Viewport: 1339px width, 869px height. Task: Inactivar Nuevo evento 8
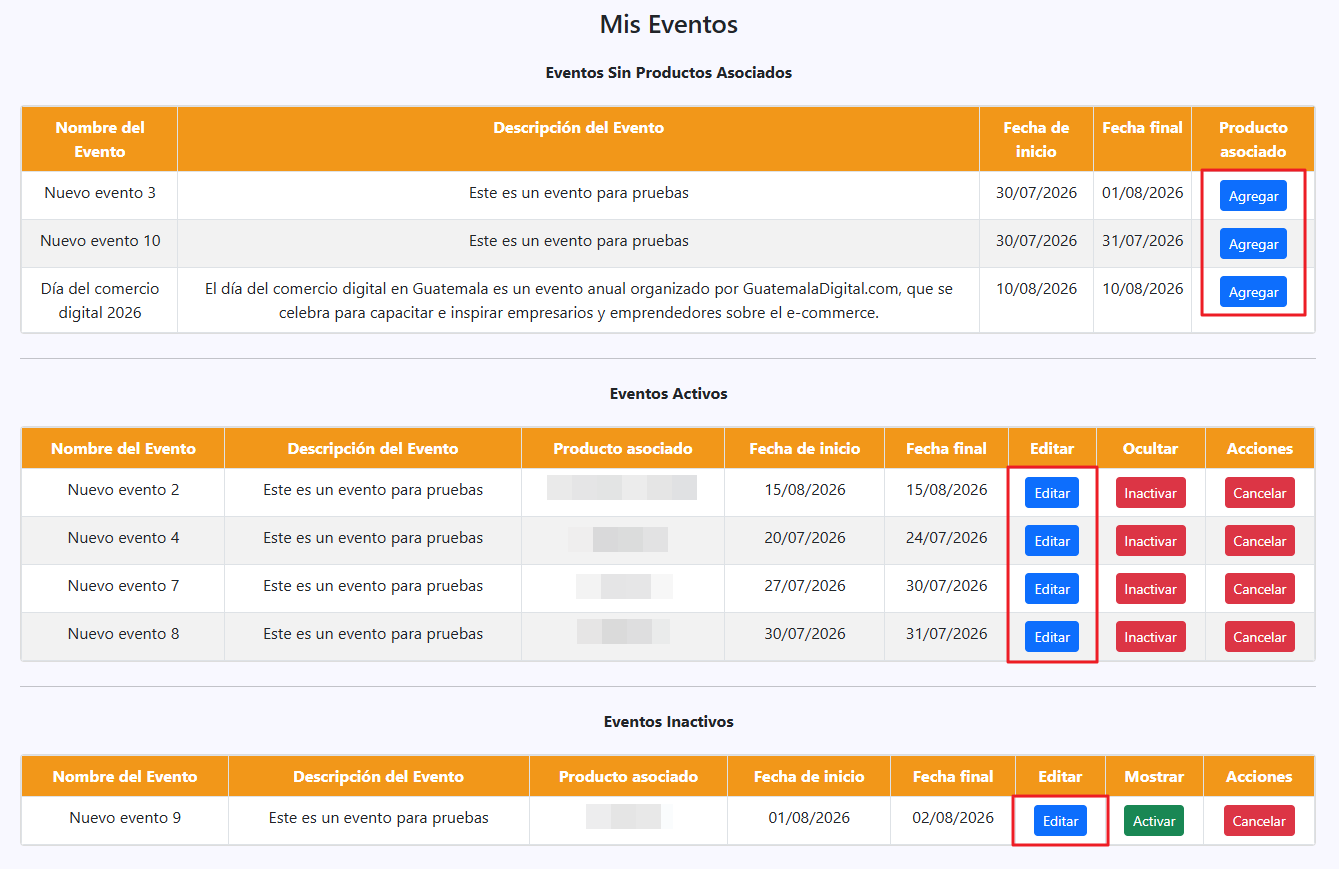click(x=1150, y=637)
